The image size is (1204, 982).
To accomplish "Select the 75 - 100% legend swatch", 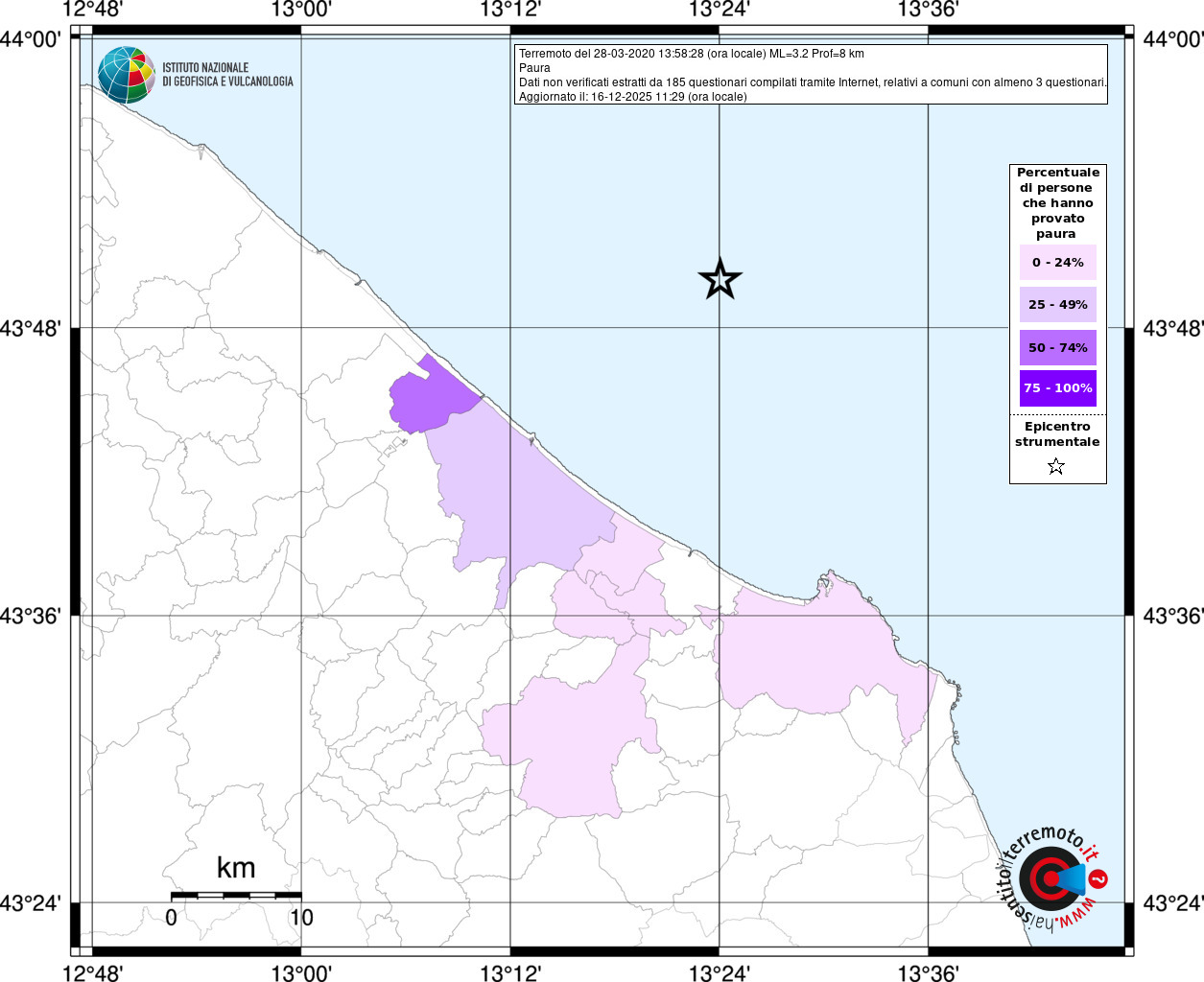I will coord(1057,388).
